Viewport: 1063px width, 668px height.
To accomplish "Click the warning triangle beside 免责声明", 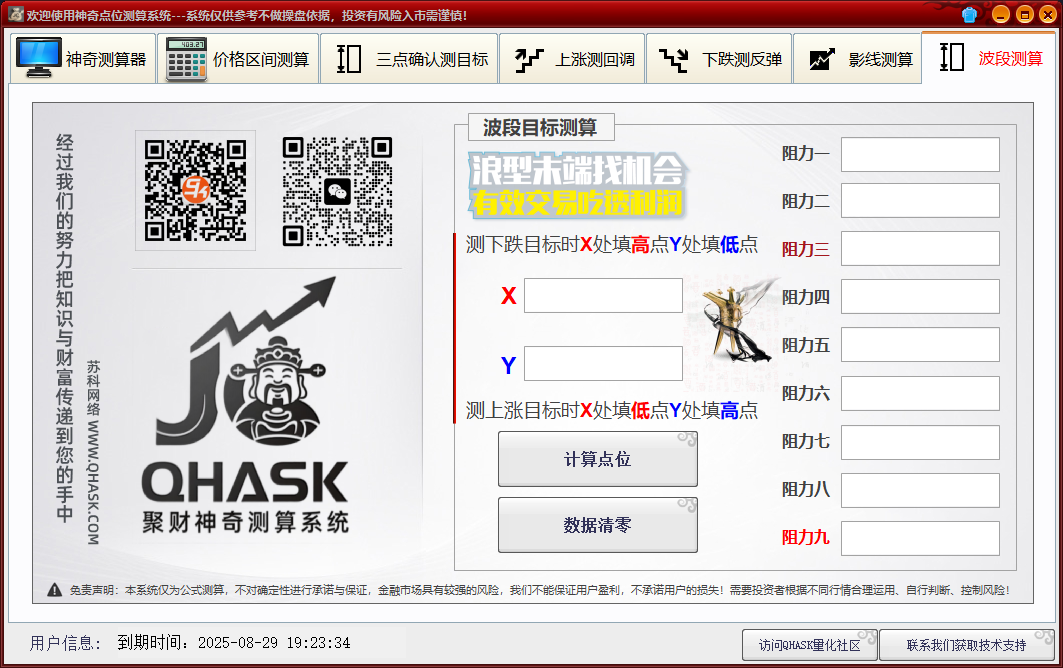I will [x=55, y=590].
